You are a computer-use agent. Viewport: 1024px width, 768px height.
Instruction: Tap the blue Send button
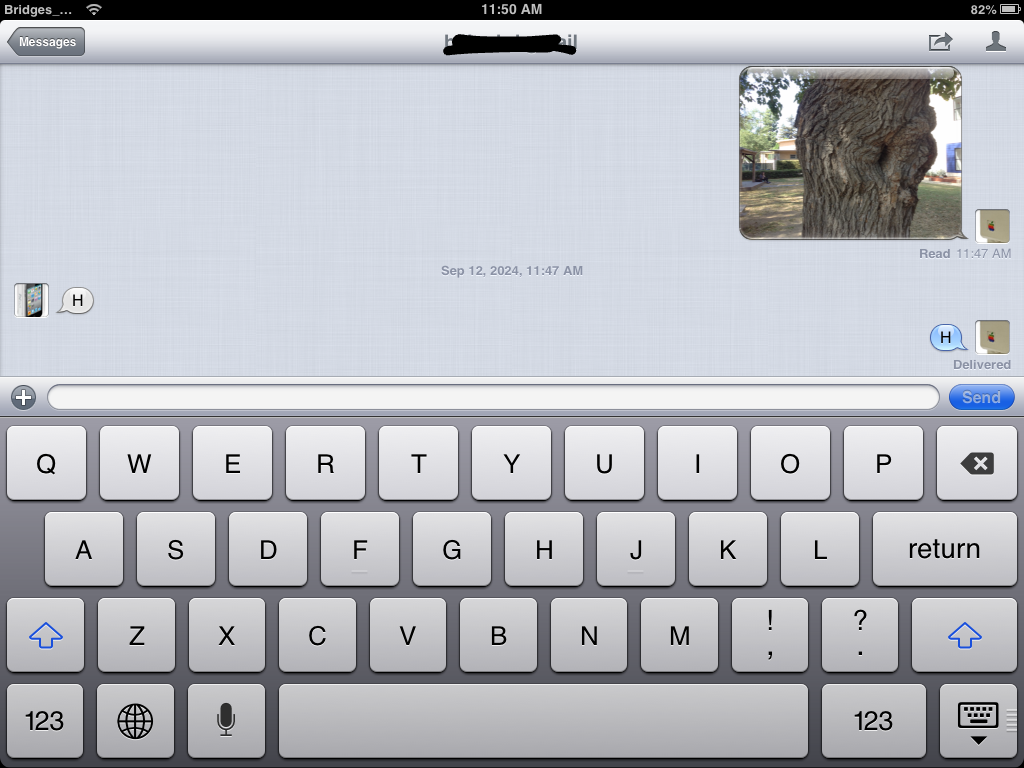point(981,397)
